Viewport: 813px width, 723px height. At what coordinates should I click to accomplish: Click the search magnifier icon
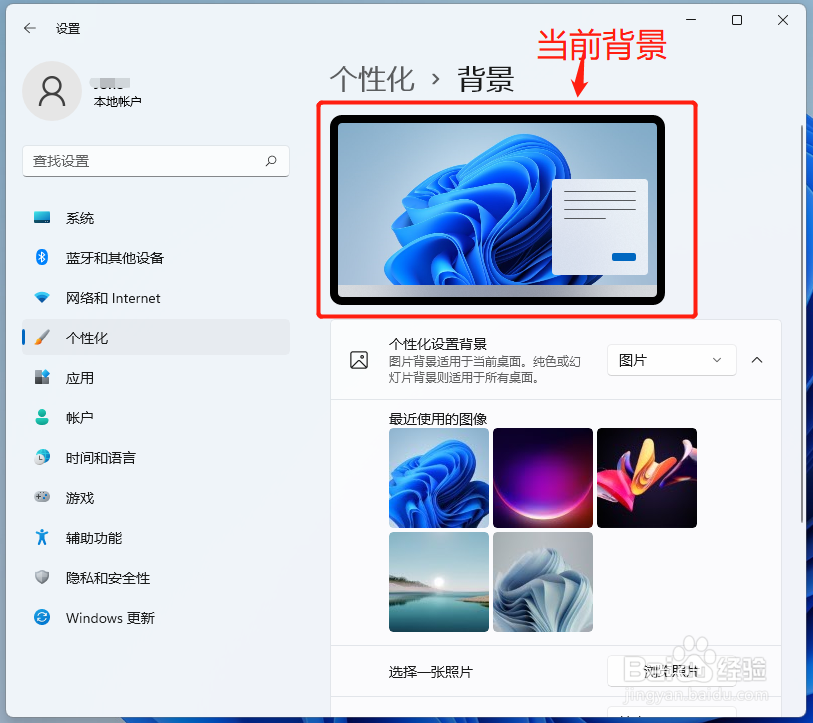(271, 161)
